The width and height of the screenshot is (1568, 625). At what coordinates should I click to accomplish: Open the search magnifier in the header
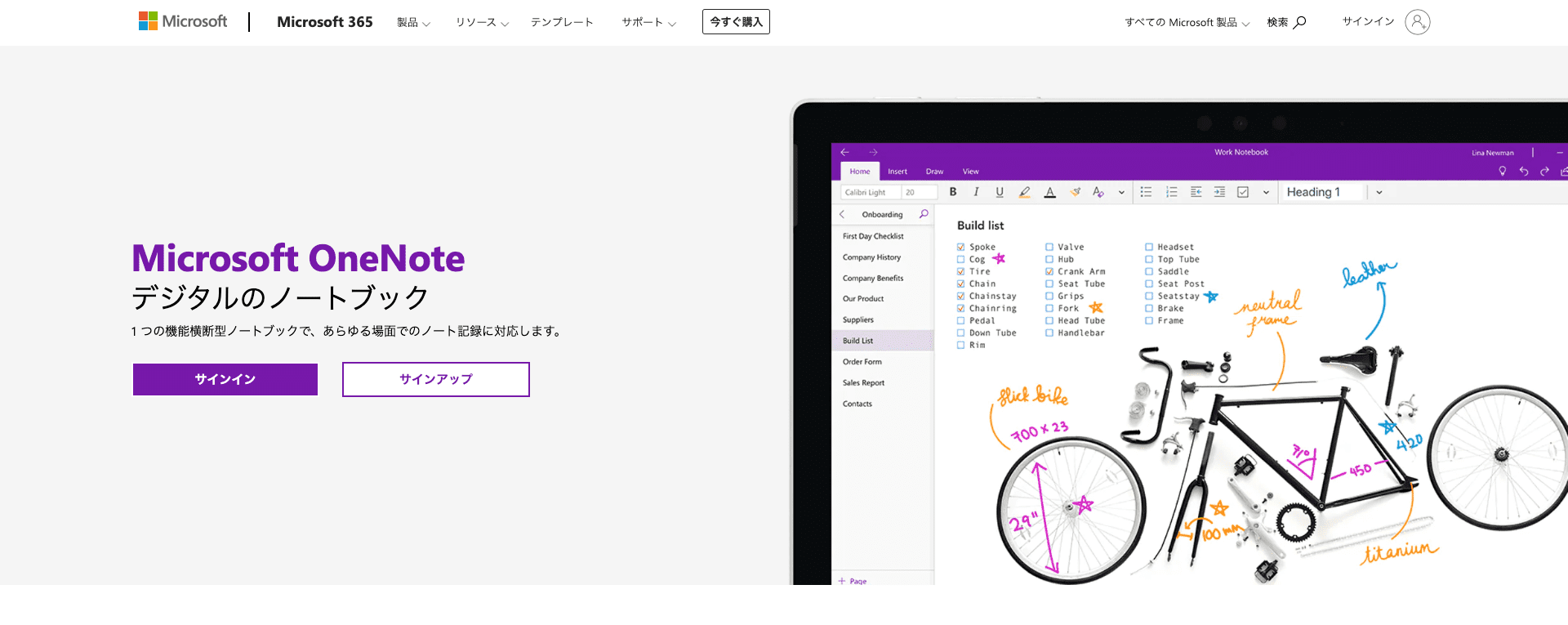pos(1300,22)
